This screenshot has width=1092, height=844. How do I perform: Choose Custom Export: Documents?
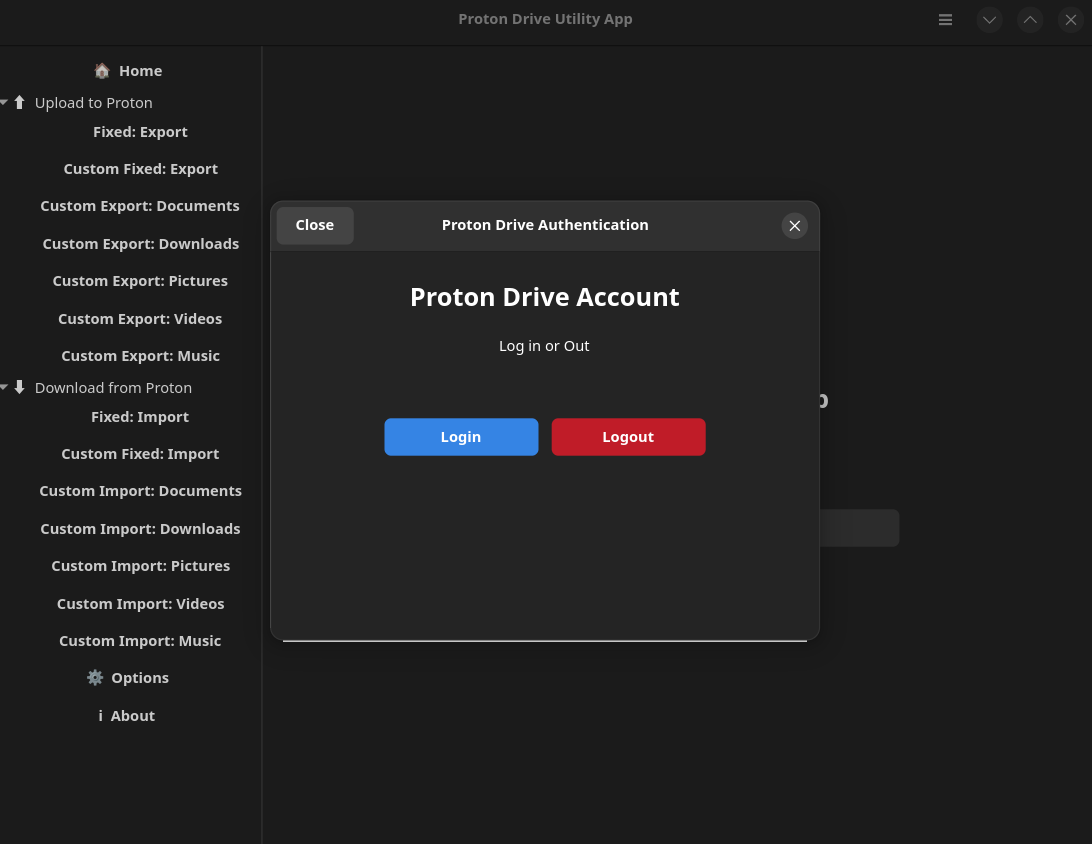140,206
